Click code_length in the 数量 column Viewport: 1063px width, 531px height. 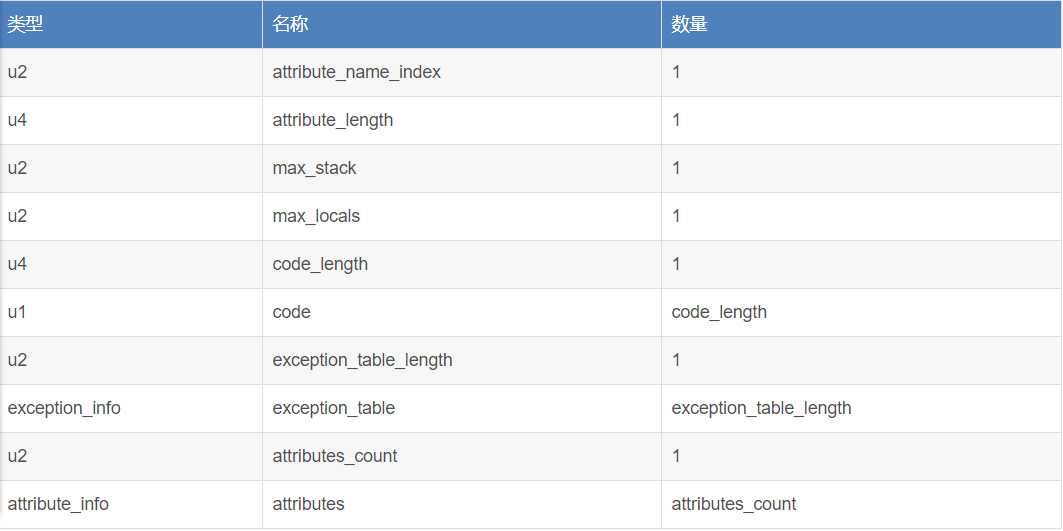coord(719,312)
